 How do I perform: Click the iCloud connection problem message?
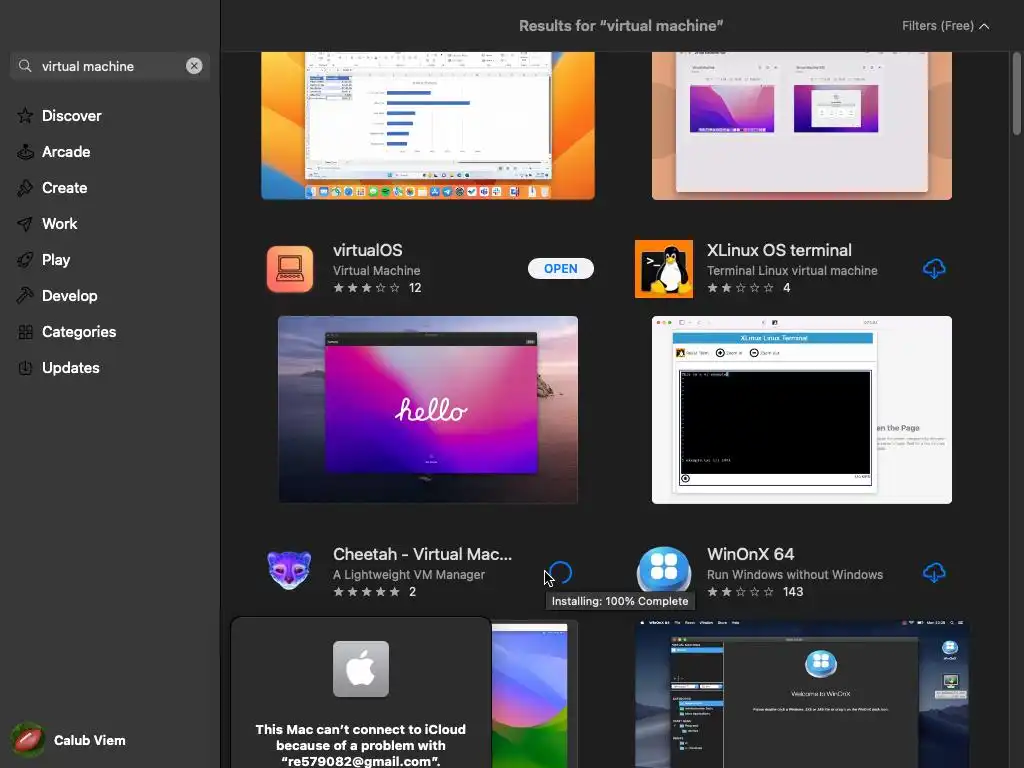point(360,745)
